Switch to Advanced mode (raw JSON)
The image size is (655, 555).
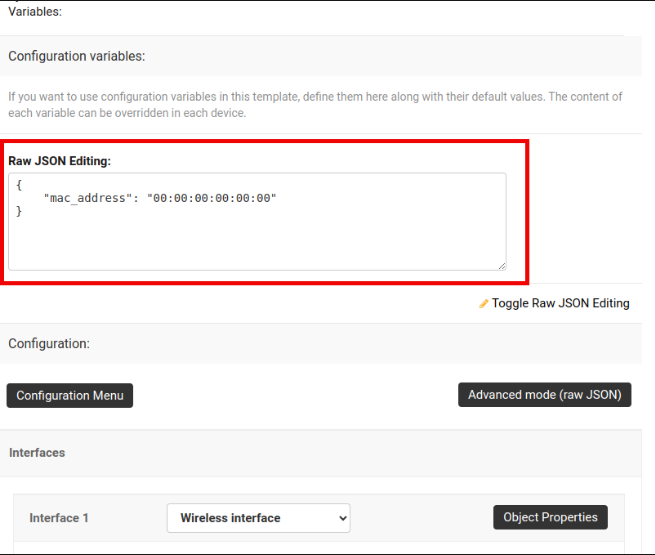pyautogui.click(x=545, y=395)
